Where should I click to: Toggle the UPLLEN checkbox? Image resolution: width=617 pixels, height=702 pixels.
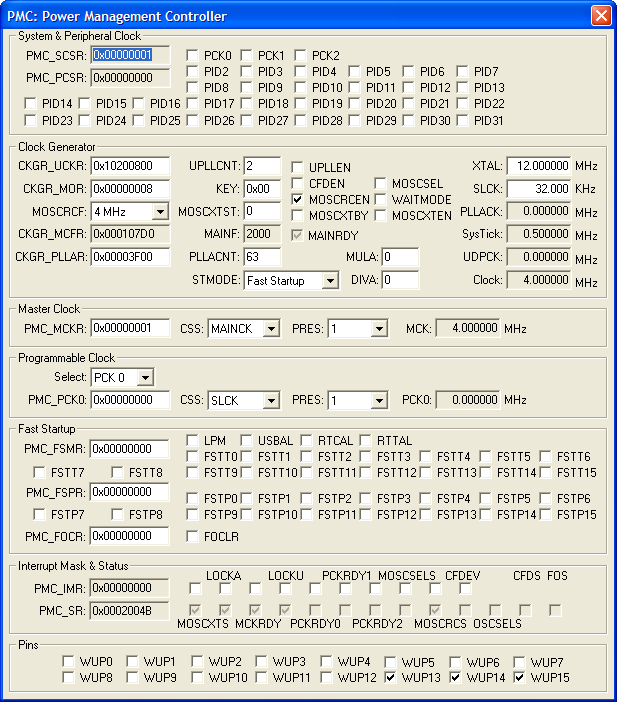[x=297, y=167]
